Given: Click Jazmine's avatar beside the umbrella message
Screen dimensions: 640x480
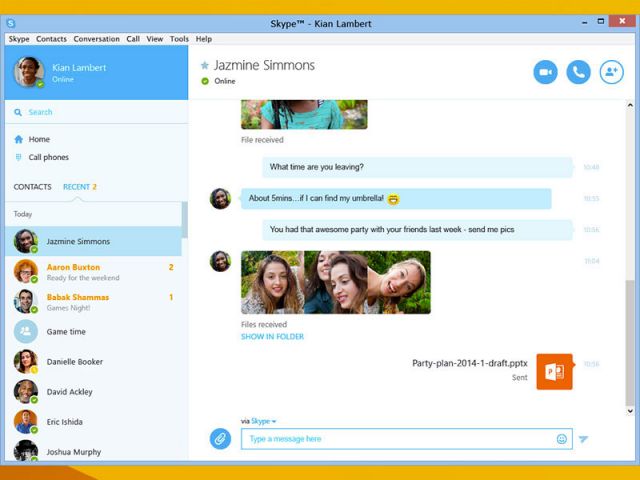Looking at the screenshot, I should [220, 199].
